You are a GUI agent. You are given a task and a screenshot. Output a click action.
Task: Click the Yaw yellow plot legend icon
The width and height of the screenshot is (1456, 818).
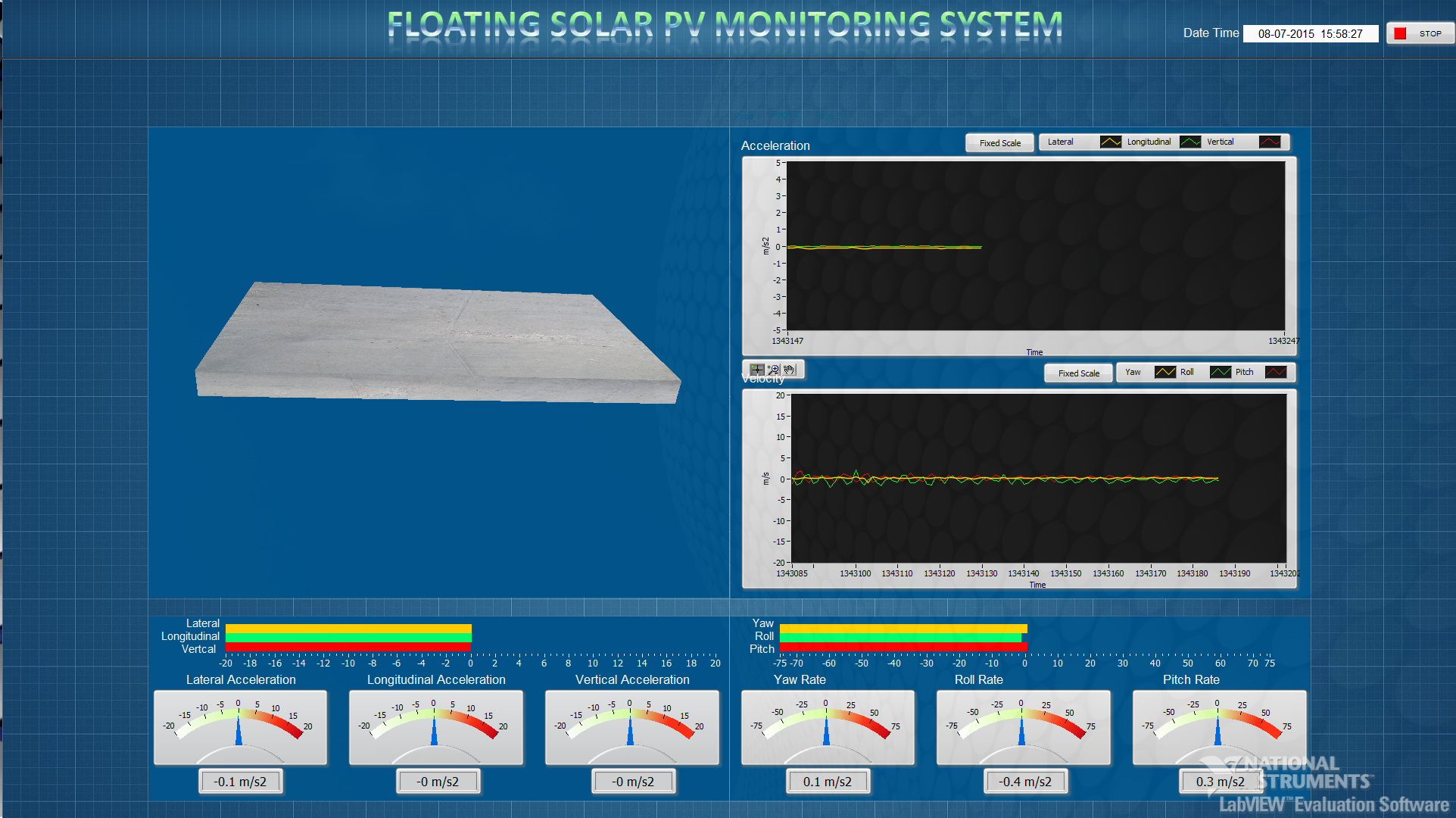coord(1164,372)
